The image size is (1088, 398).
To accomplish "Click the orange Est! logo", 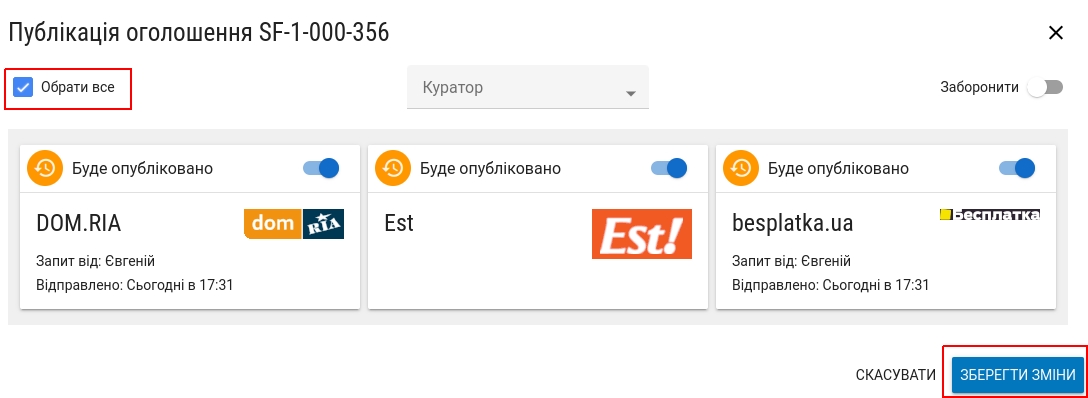I will (642, 234).
